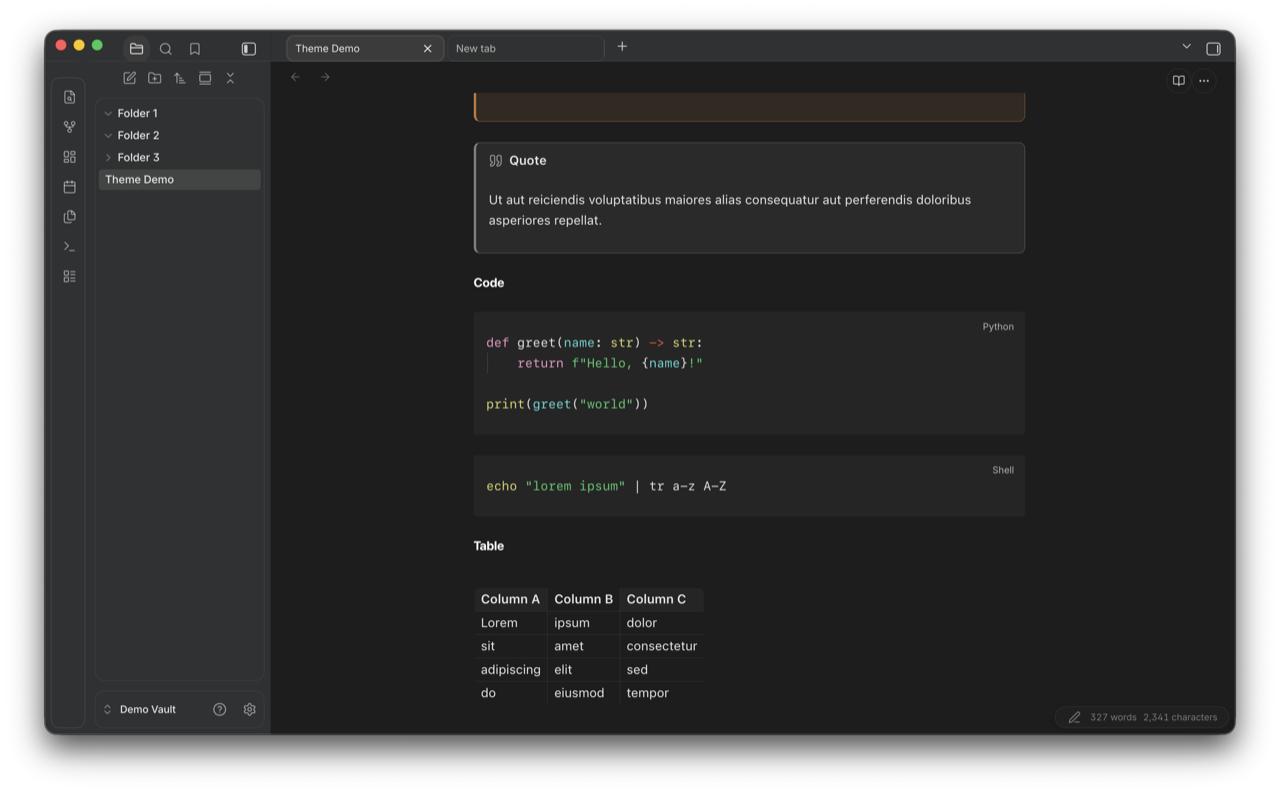The height and width of the screenshot is (793, 1280).
Task: Open graph view ribbon icon
Action: [x=69, y=127]
